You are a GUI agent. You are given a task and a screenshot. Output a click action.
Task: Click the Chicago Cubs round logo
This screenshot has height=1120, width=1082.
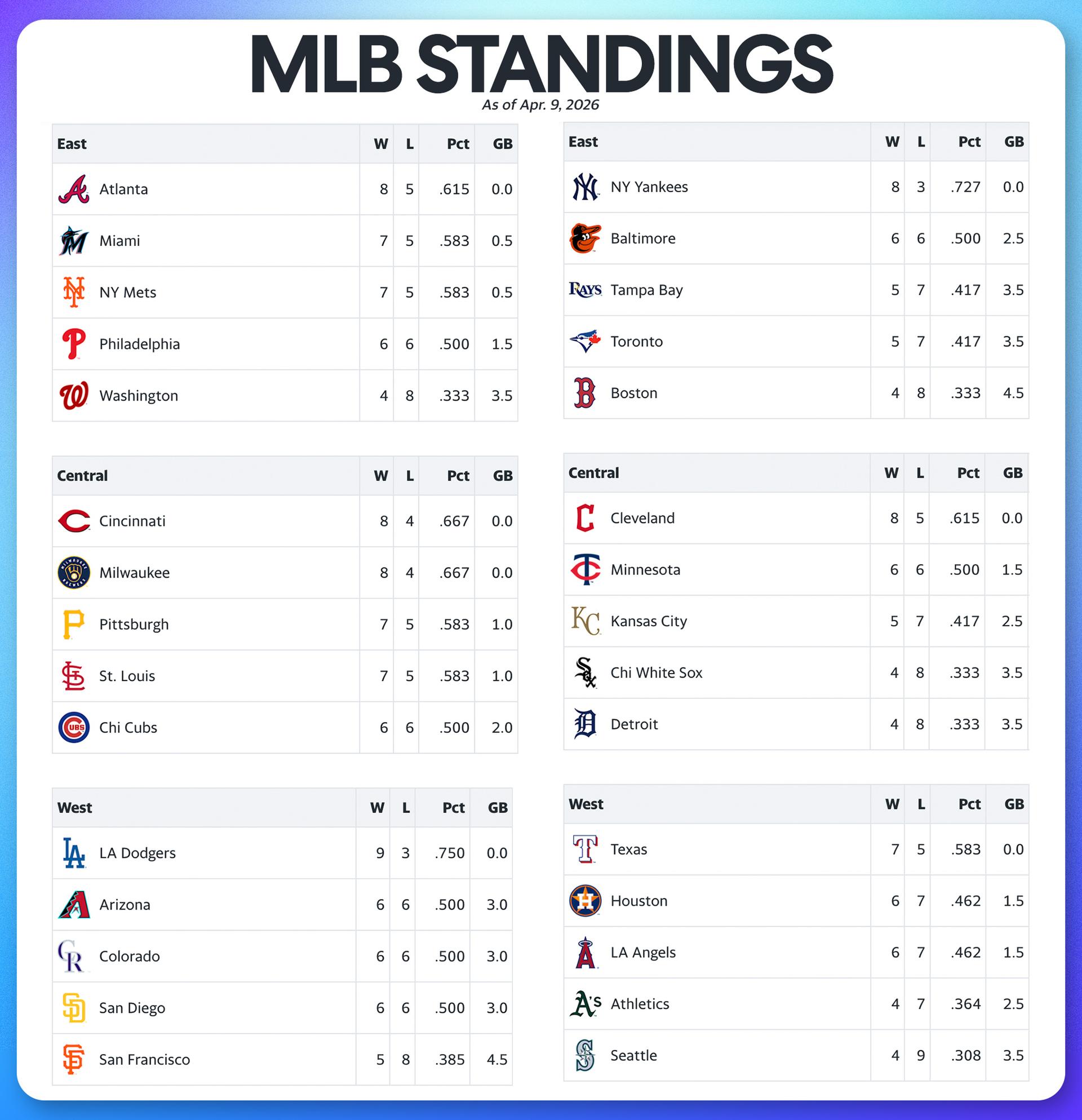[74, 728]
